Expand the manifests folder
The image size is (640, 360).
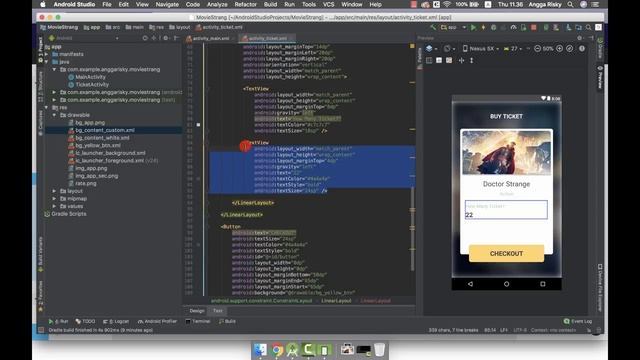click(x=47, y=54)
